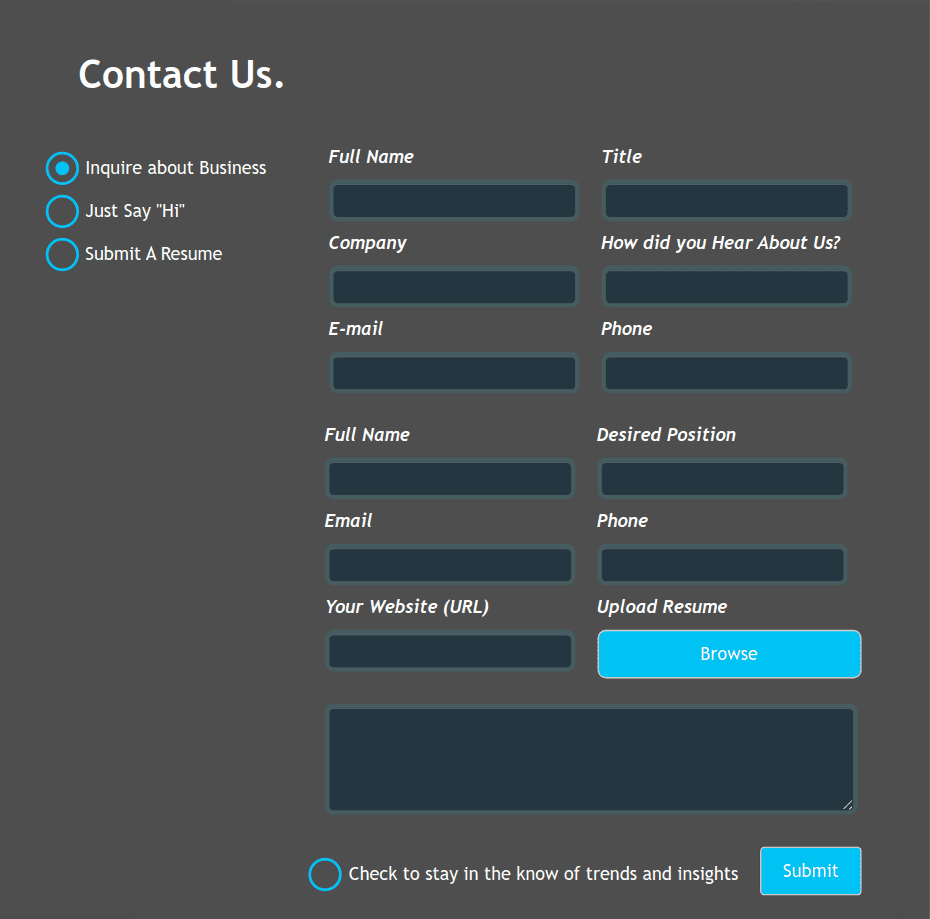The image size is (930, 919).
Task: Select the "How did you Hear About Us?" field
Action: click(x=726, y=286)
